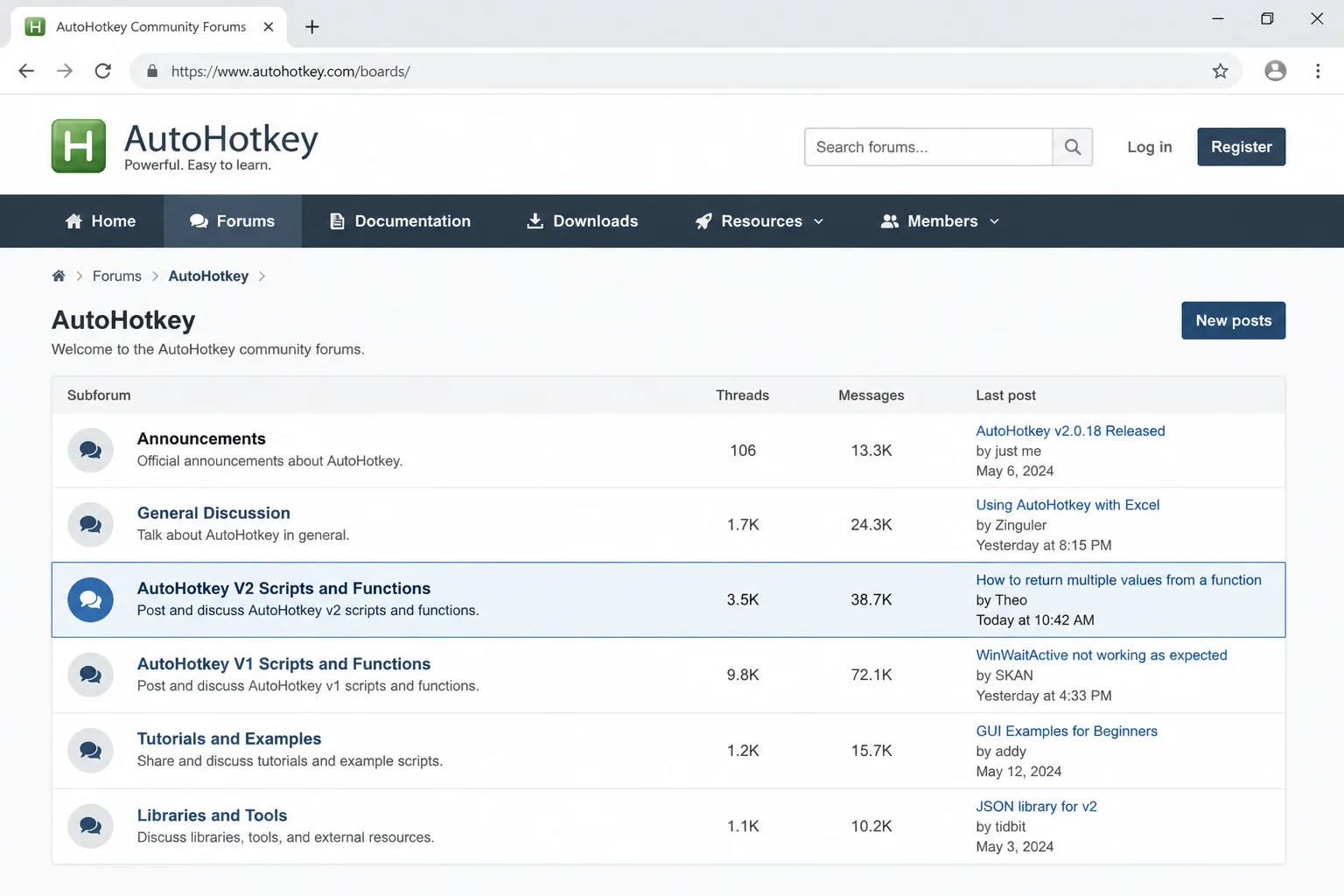Image resolution: width=1344 pixels, height=896 pixels.
Task: Click the New posts button
Action: click(1233, 321)
